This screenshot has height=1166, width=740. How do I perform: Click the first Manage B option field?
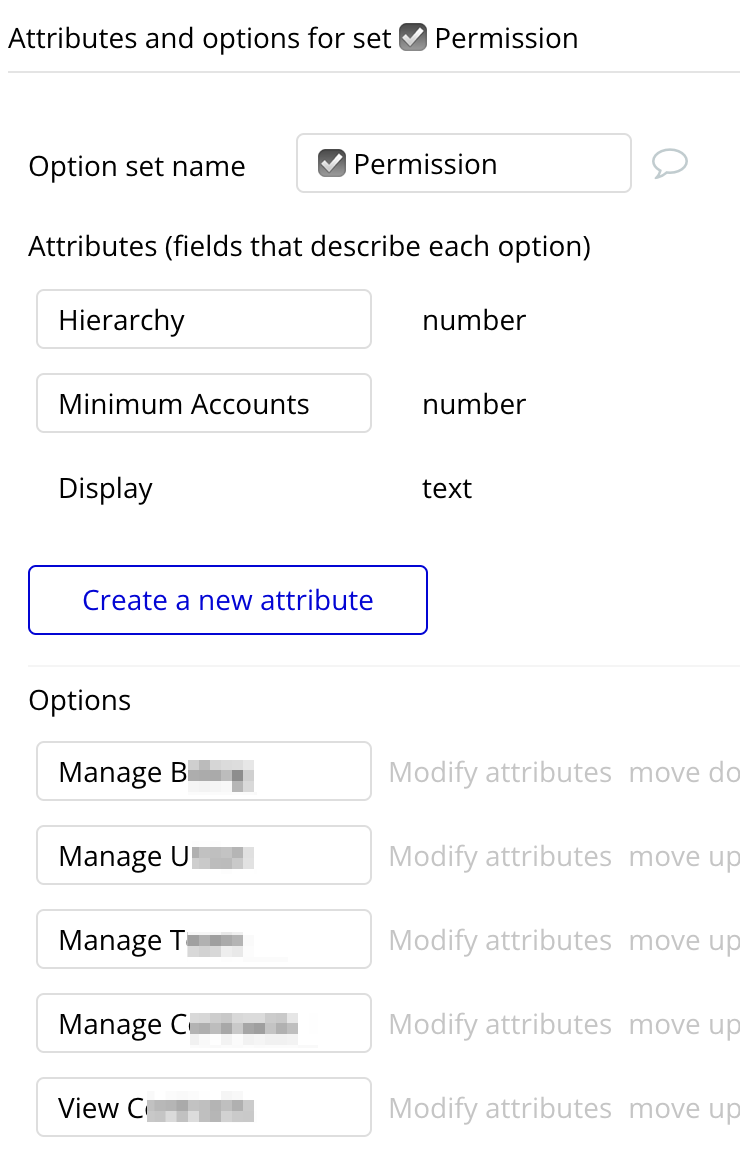coord(204,772)
